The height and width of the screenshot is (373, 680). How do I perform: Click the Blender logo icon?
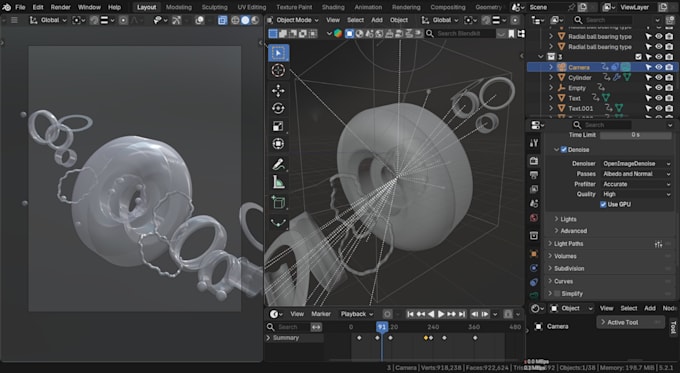pos(7,7)
